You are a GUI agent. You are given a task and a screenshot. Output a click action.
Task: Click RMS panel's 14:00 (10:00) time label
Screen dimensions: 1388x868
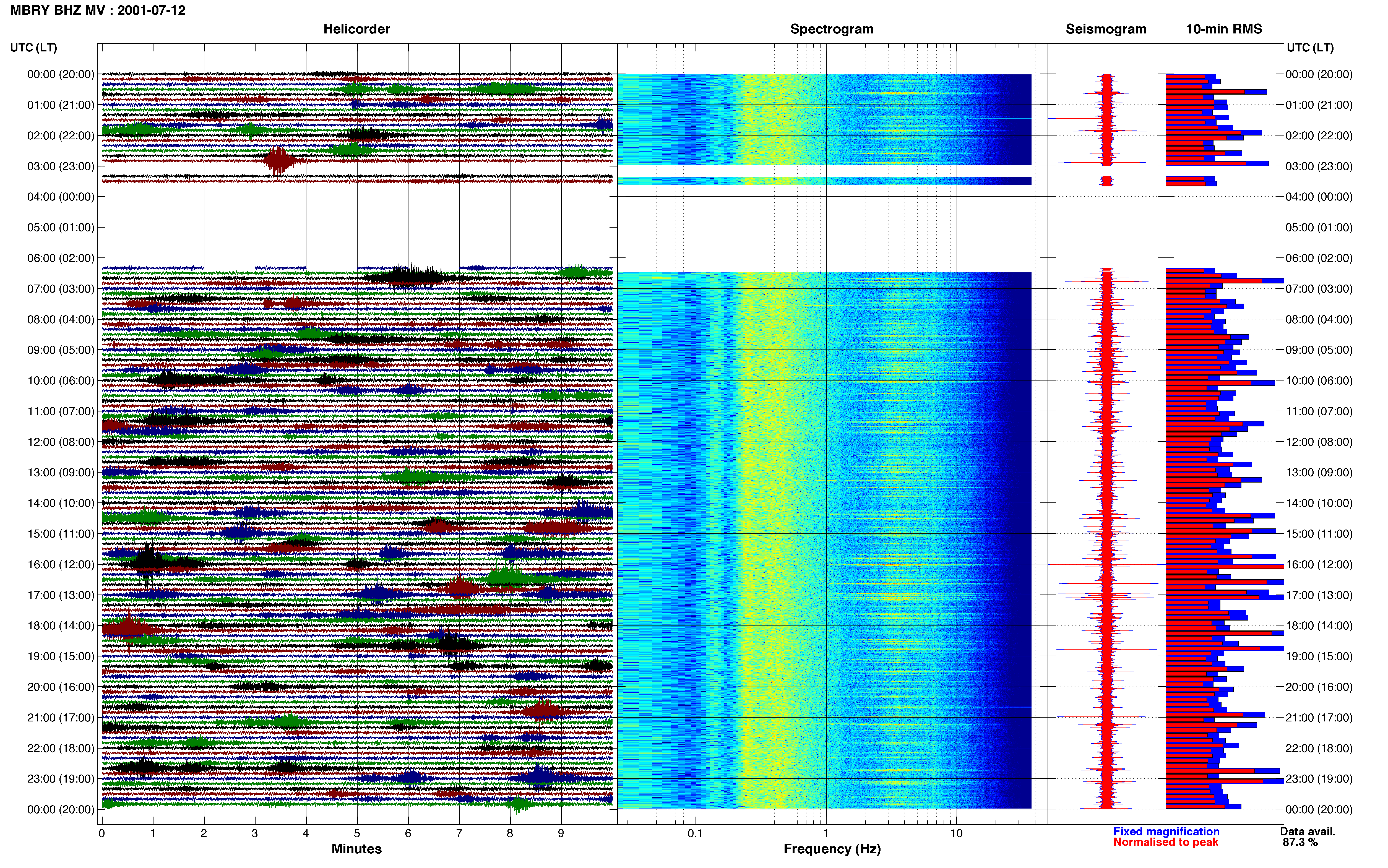tap(1319, 504)
